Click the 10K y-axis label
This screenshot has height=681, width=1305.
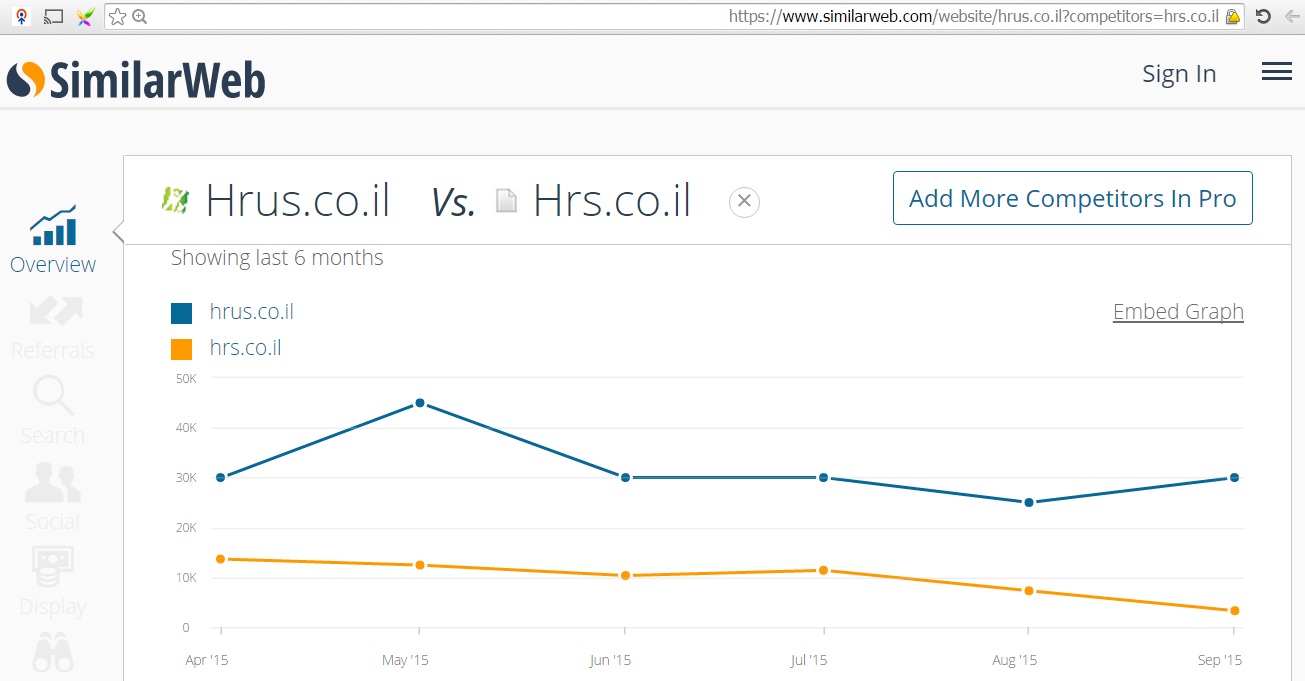coord(186,578)
